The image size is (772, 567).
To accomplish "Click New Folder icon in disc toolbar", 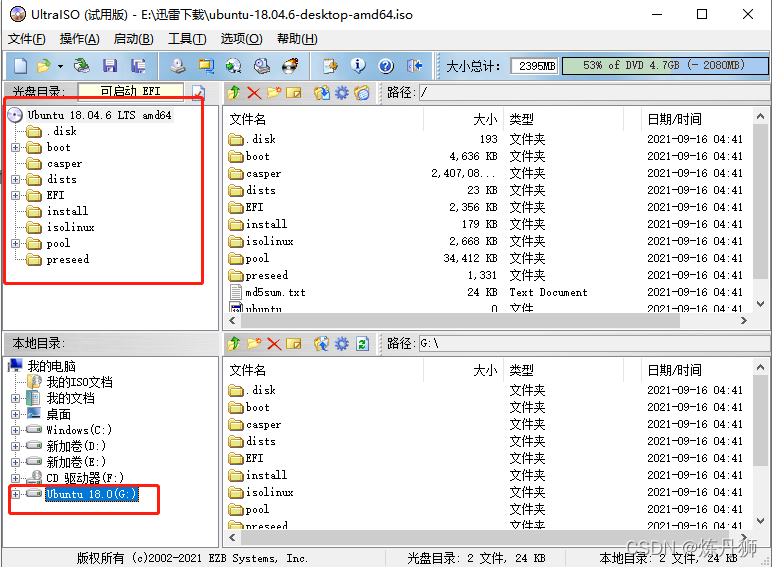I will point(274,93).
